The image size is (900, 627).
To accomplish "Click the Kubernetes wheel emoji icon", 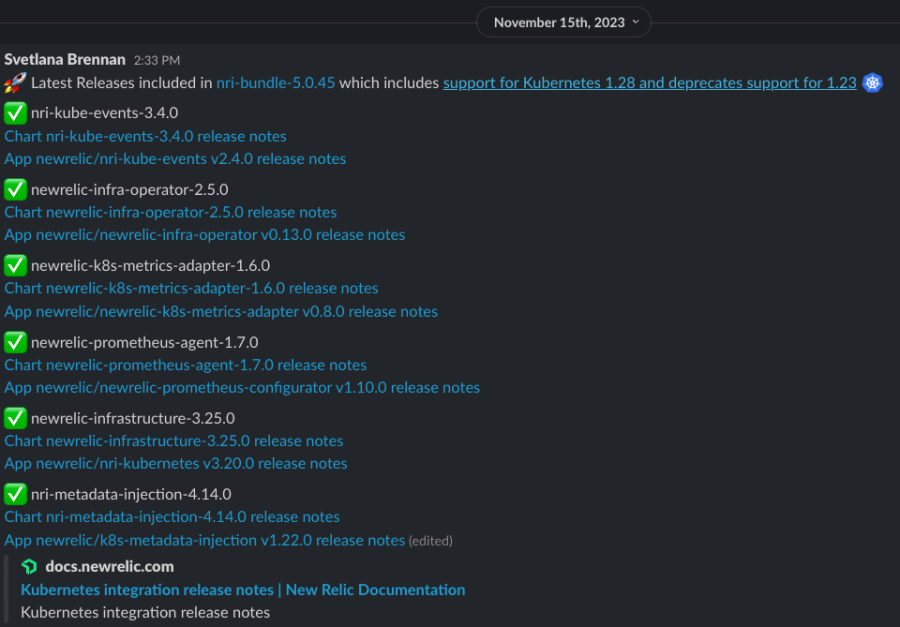I will [873, 83].
